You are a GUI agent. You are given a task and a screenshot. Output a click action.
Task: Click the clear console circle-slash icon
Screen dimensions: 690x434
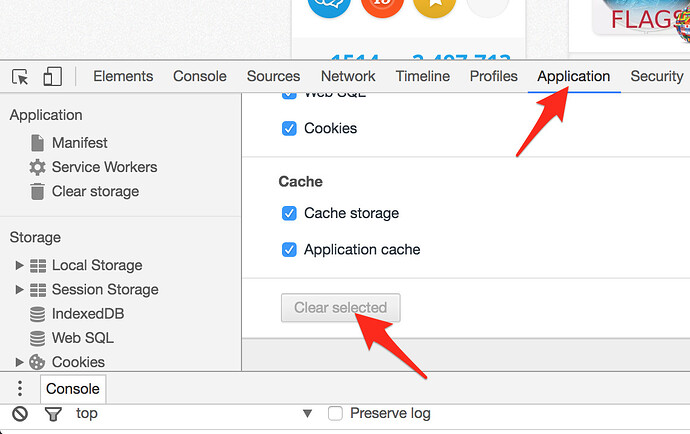point(20,414)
